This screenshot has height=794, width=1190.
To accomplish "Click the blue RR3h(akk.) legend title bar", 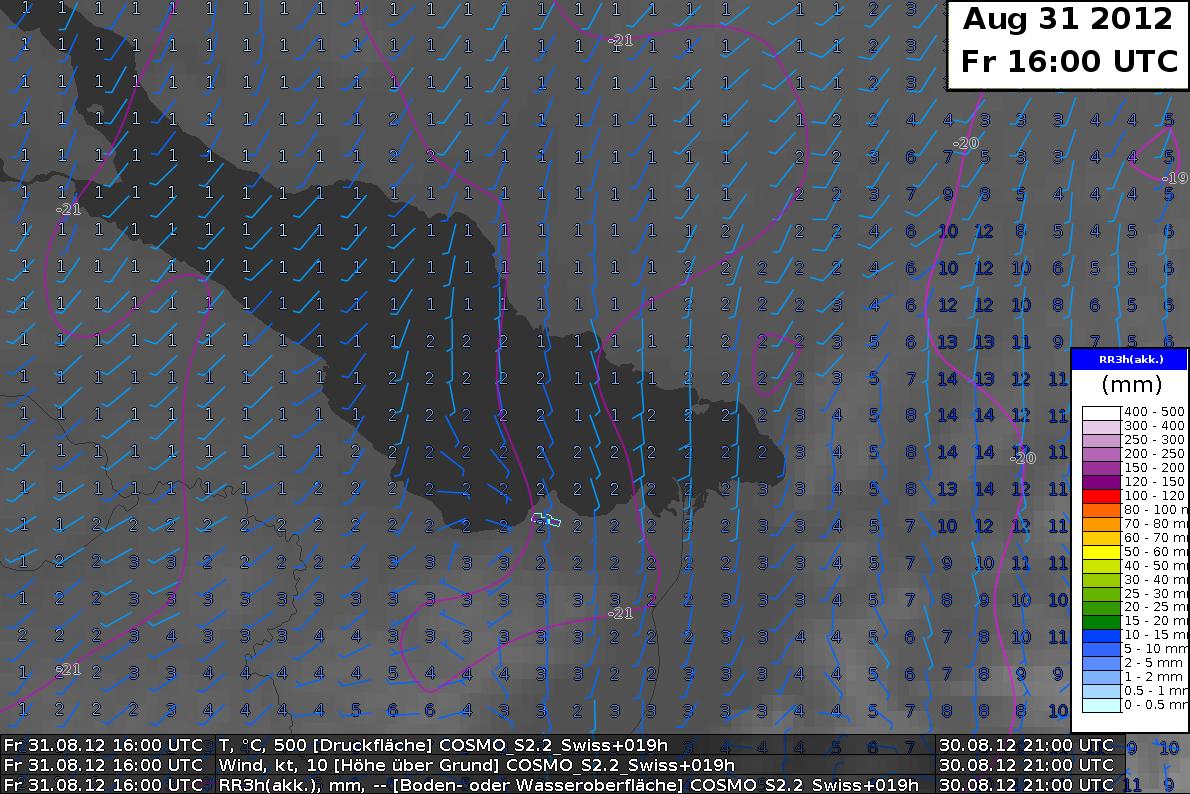I will 1129,359.
